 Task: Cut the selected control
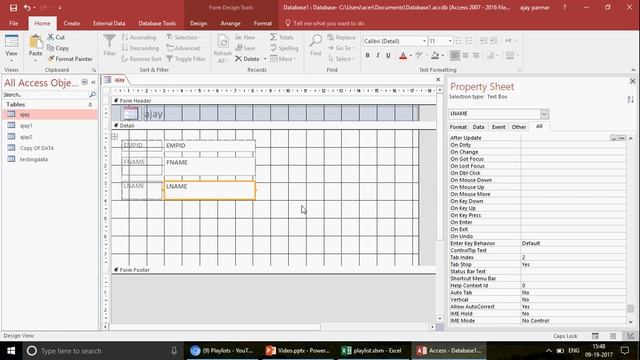[x=56, y=37]
